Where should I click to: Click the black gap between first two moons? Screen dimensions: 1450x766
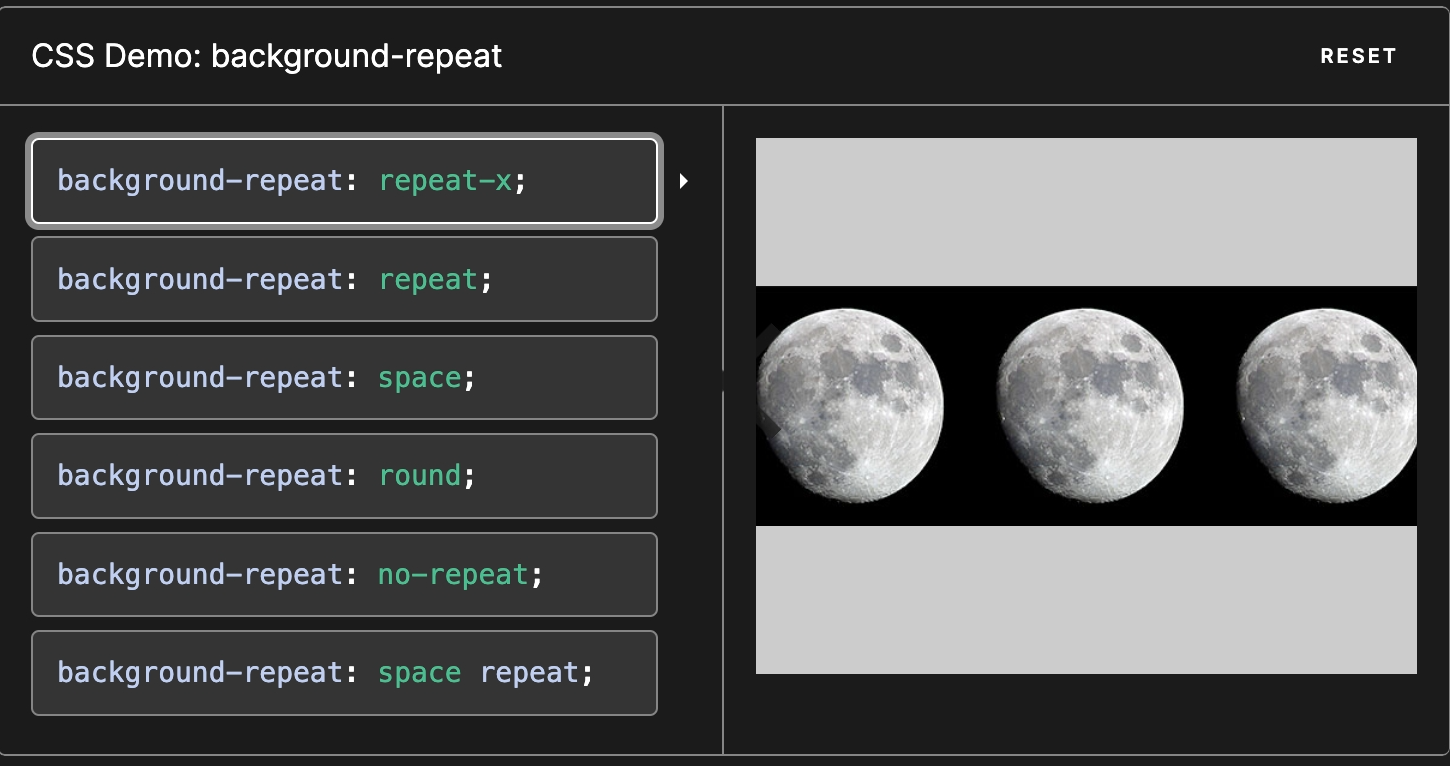[970, 405]
